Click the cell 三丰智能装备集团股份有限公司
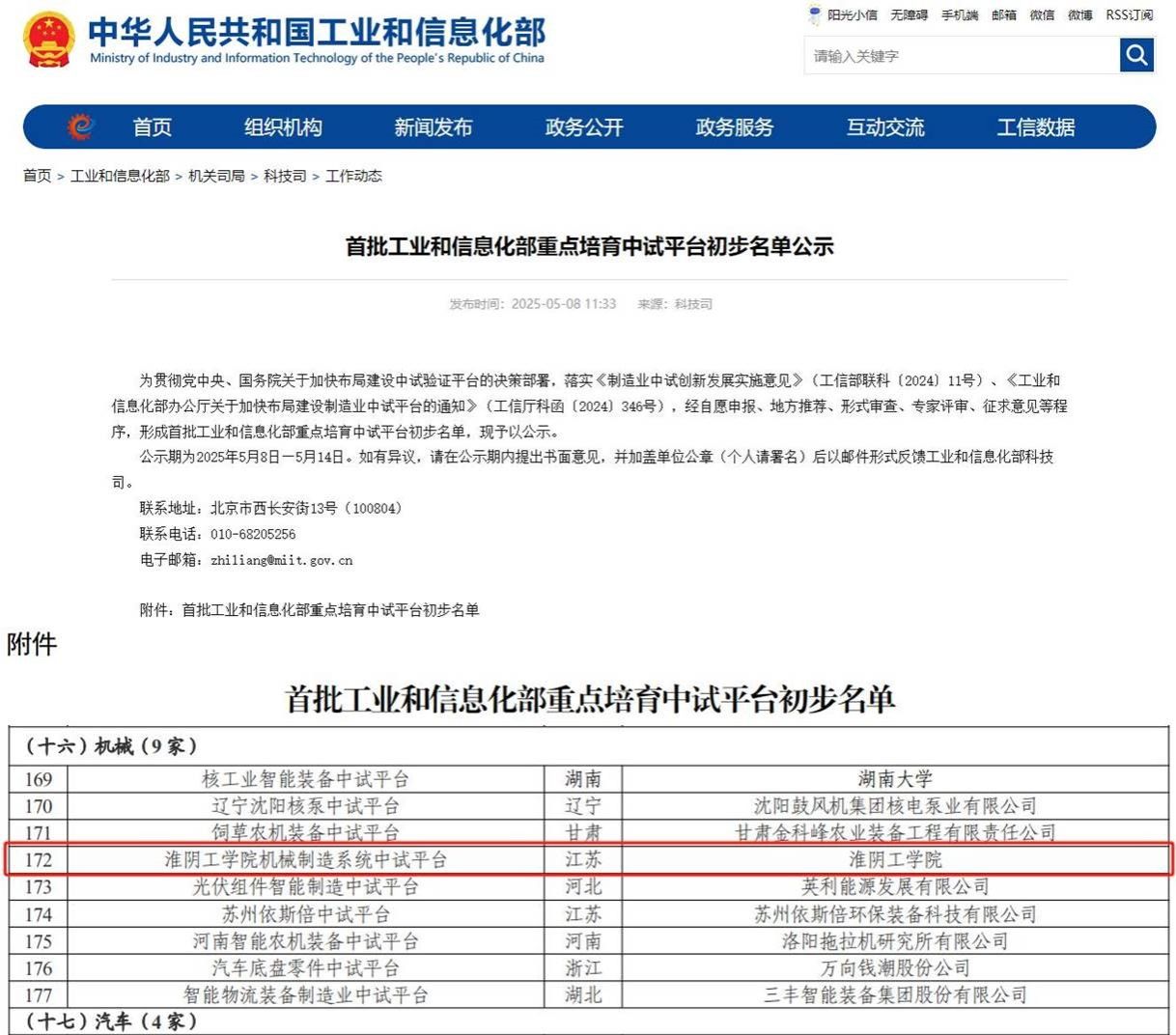 point(895,994)
